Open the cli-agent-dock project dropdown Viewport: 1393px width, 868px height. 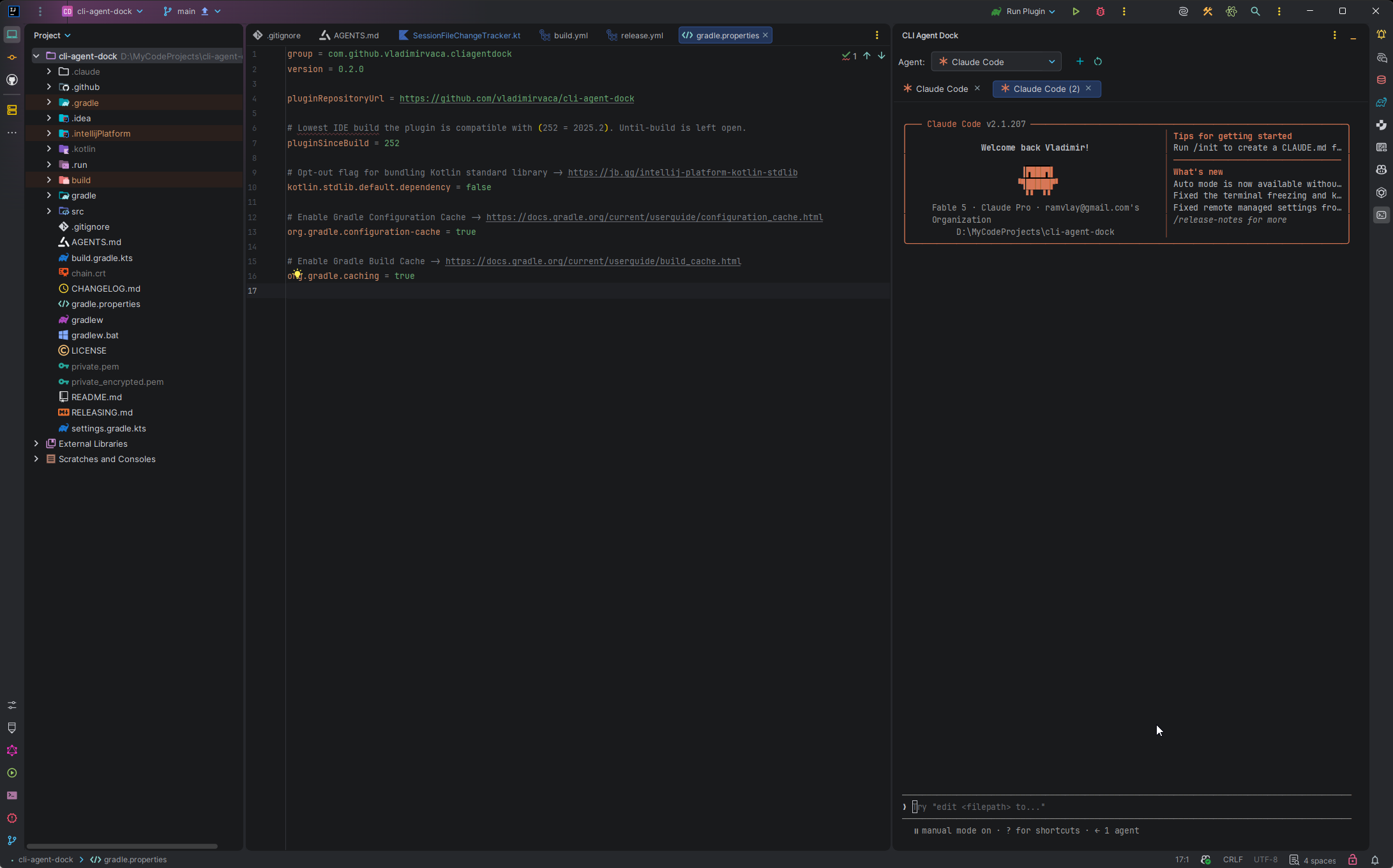click(x=102, y=11)
